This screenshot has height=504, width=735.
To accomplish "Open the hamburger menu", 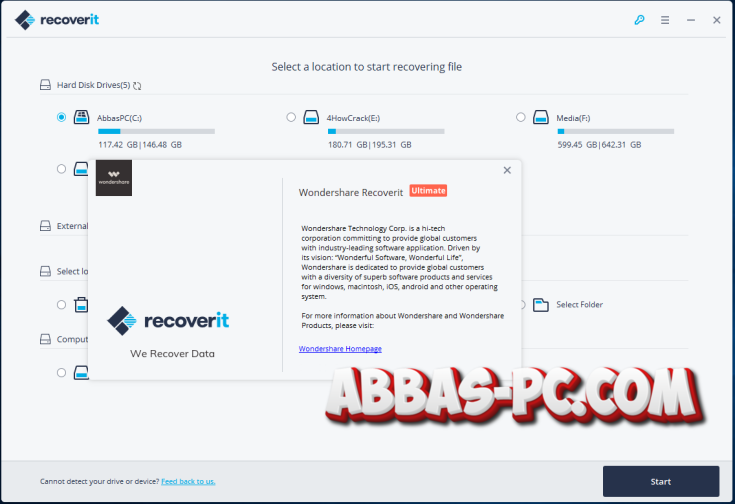I will (x=665, y=20).
